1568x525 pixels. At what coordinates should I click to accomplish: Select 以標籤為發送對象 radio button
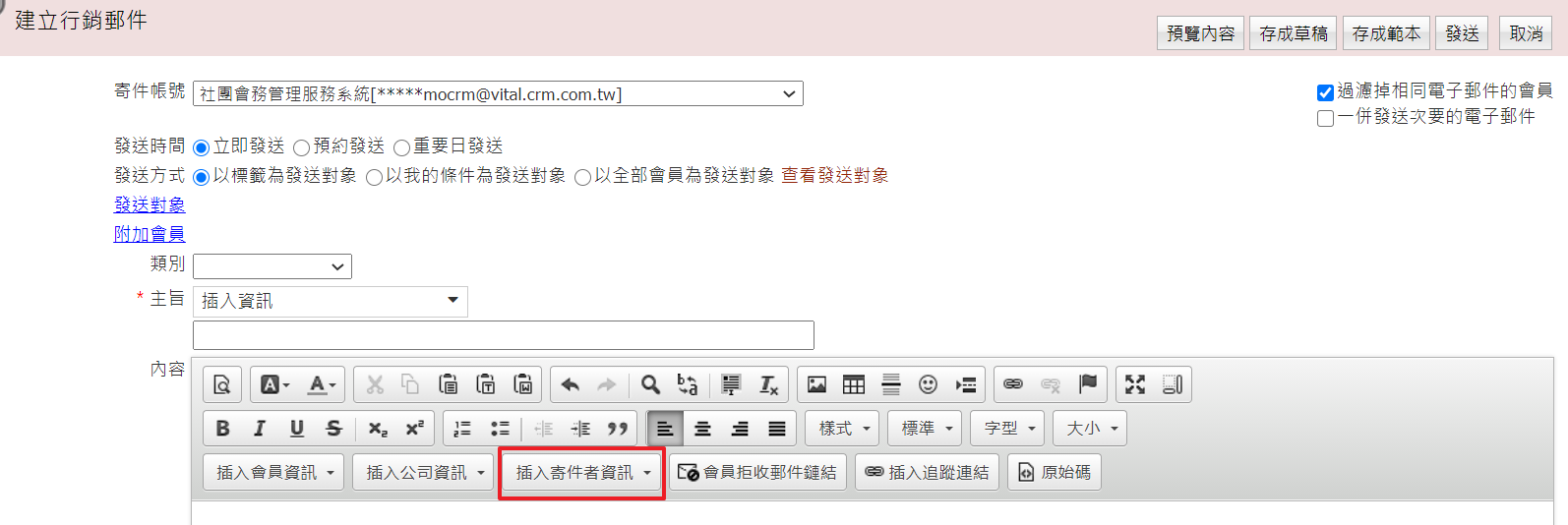(202, 177)
